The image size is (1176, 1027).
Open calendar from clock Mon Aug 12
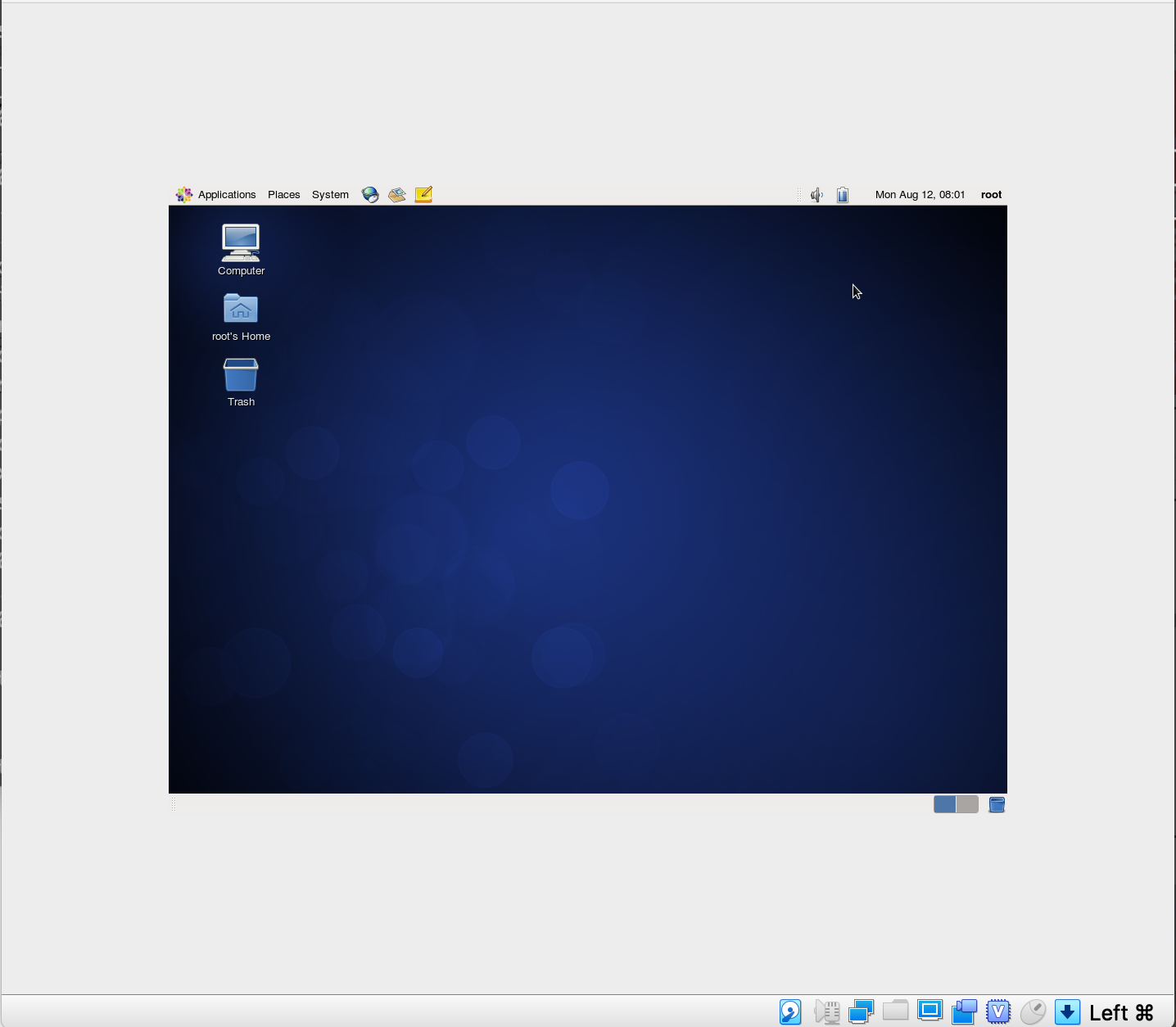pos(920,195)
